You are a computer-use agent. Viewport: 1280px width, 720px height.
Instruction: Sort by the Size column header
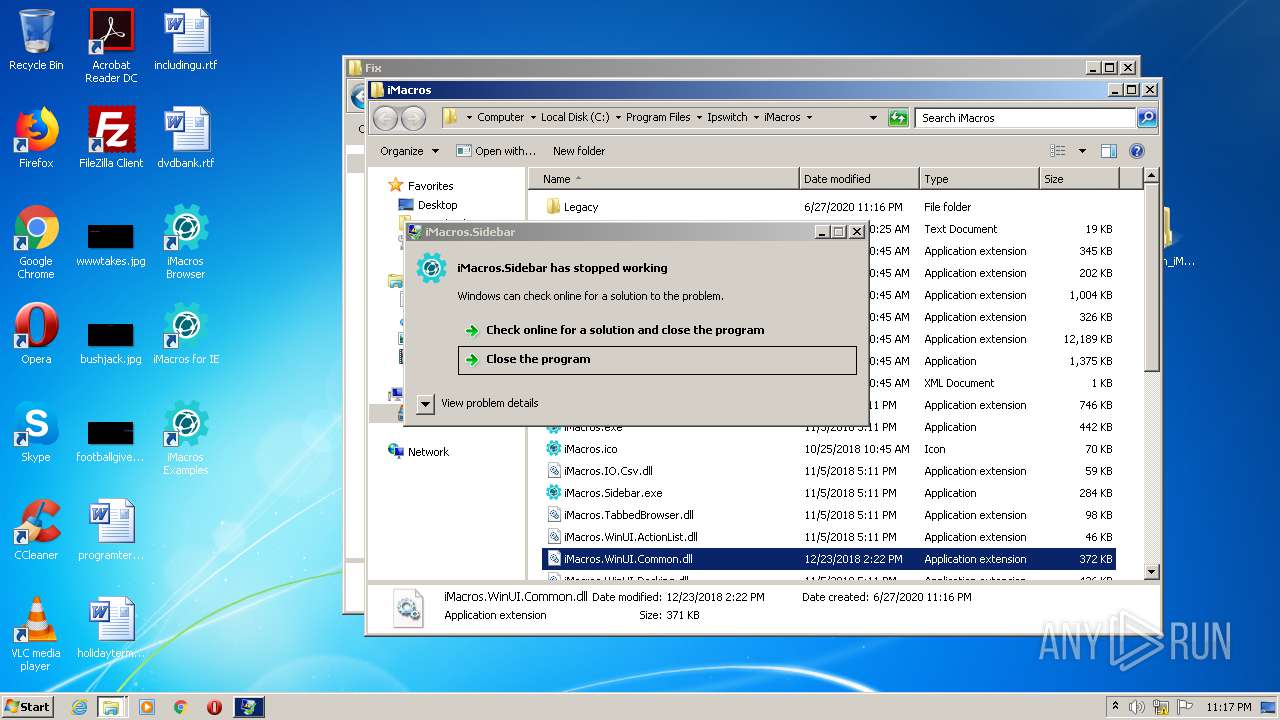tap(1079, 179)
